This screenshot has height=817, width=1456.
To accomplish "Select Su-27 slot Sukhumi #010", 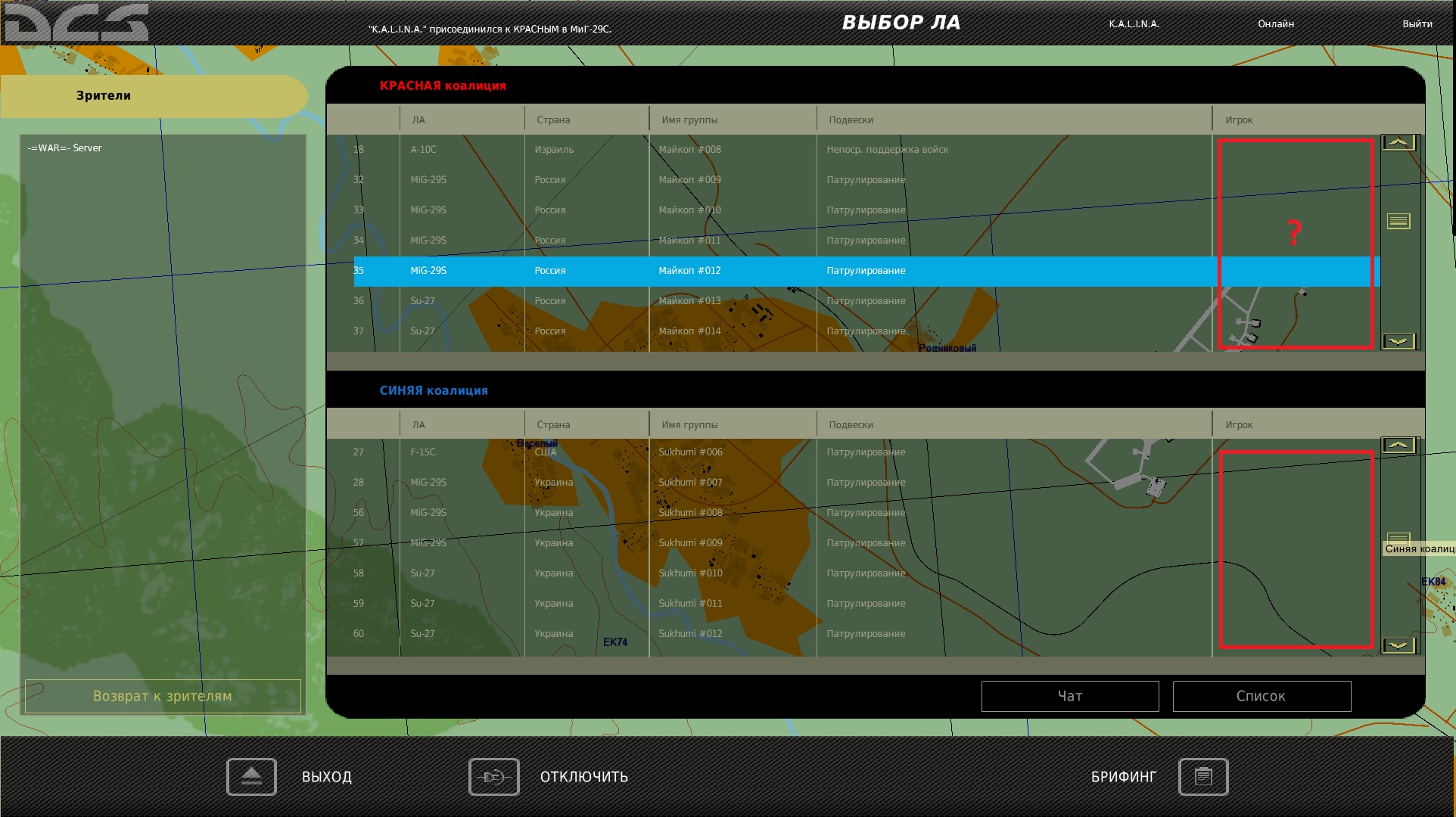I will [x=866, y=573].
